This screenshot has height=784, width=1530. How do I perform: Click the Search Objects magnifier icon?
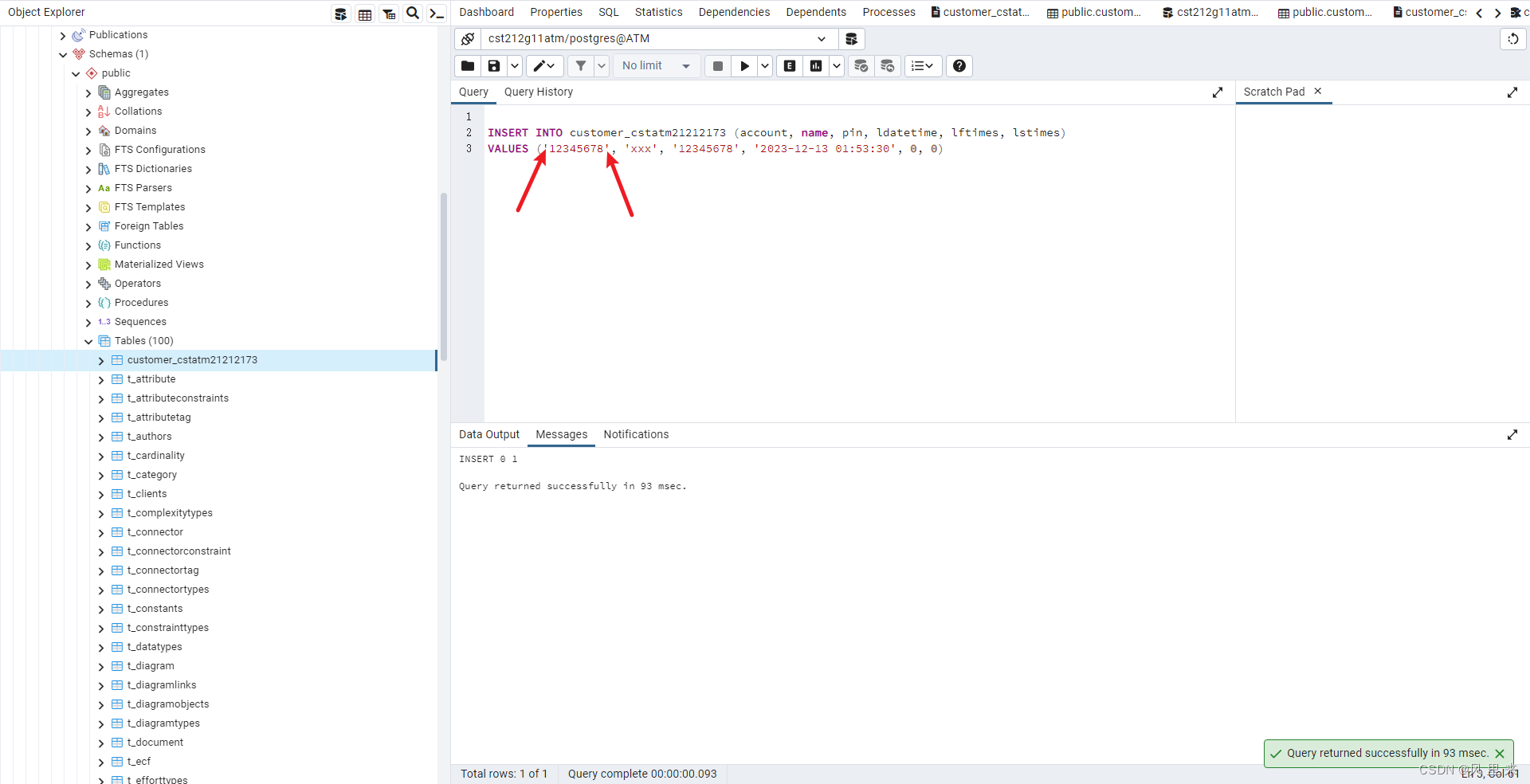[412, 13]
